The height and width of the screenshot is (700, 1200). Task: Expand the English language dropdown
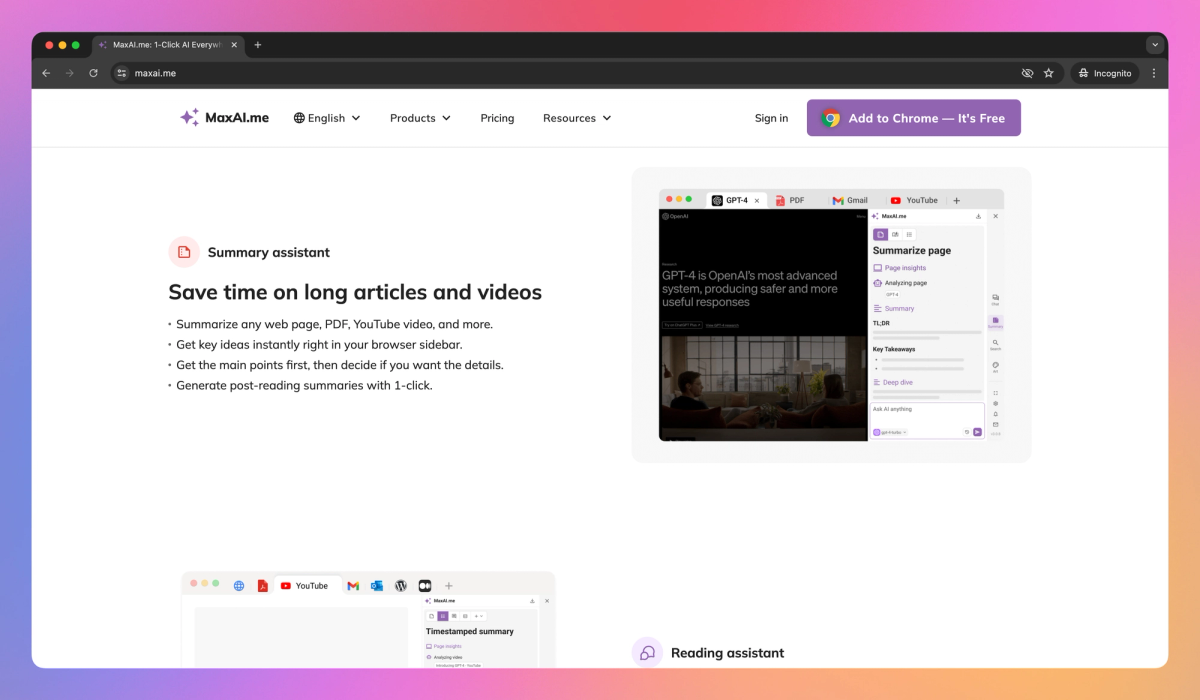click(x=327, y=118)
